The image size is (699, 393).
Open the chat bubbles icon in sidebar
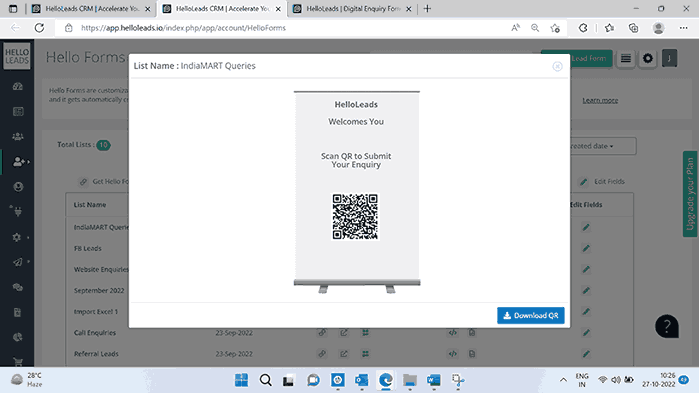tap(18, 287)
